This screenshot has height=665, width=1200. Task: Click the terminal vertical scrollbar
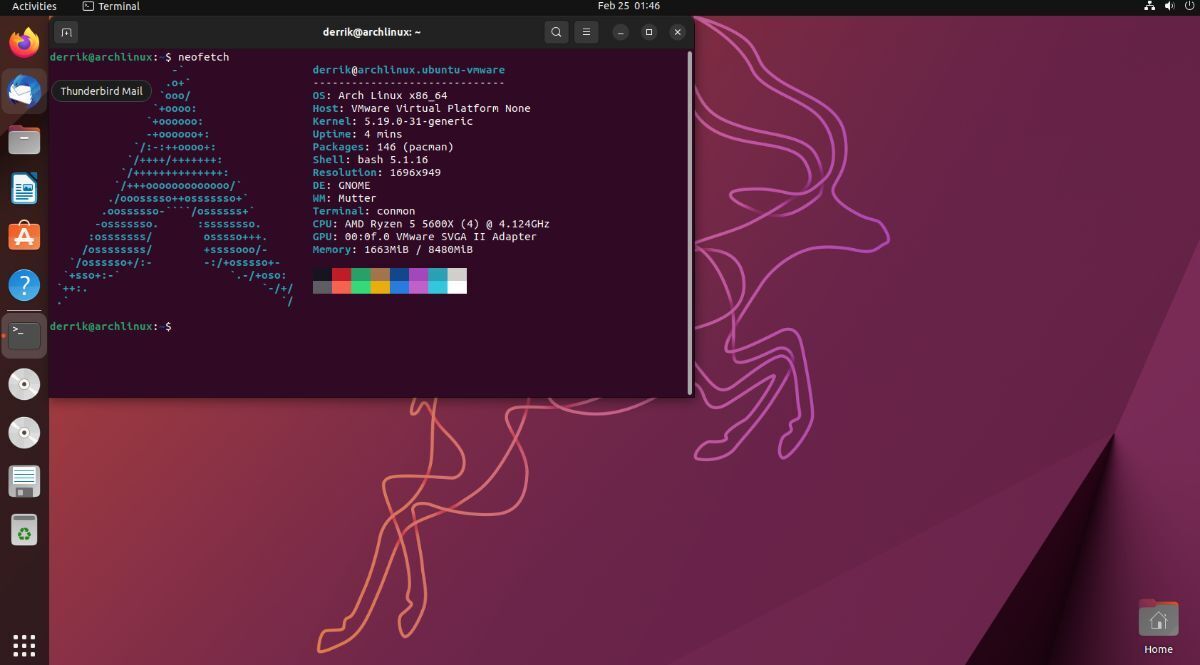690,222
